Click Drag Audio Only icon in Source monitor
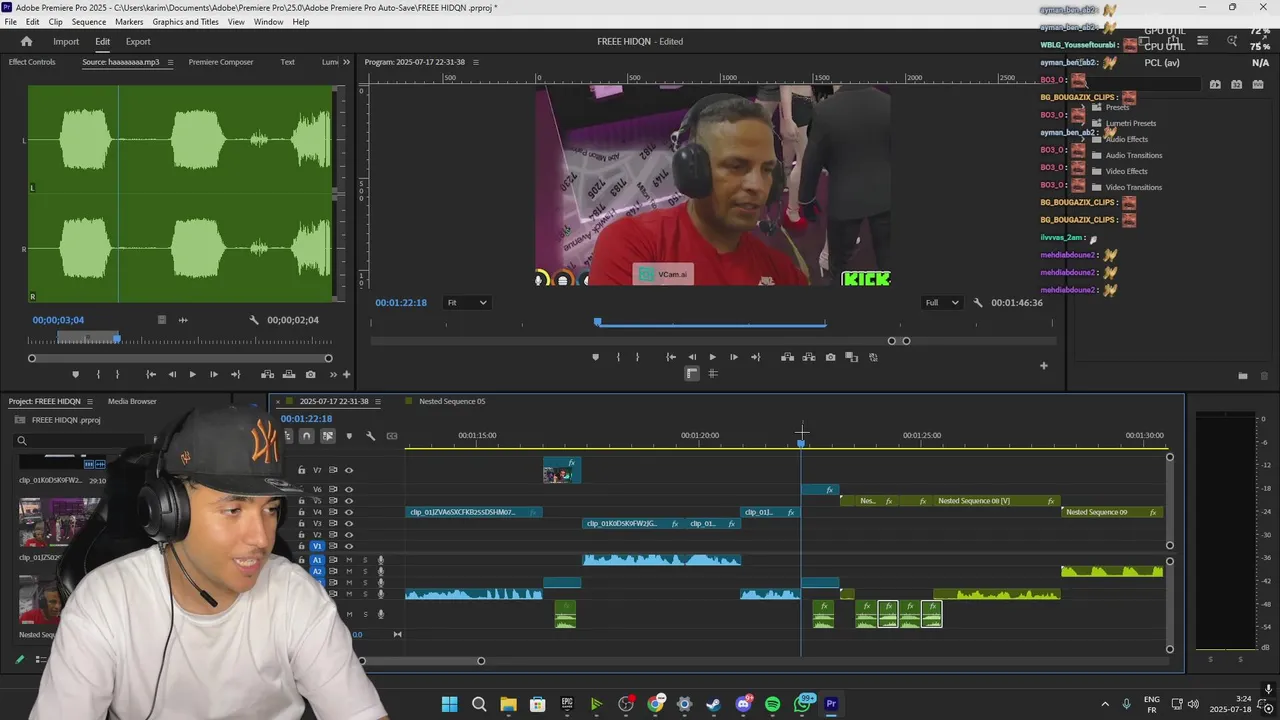Image resolution: width=1280 pixels, height=720 pixels. pos(183,320)
